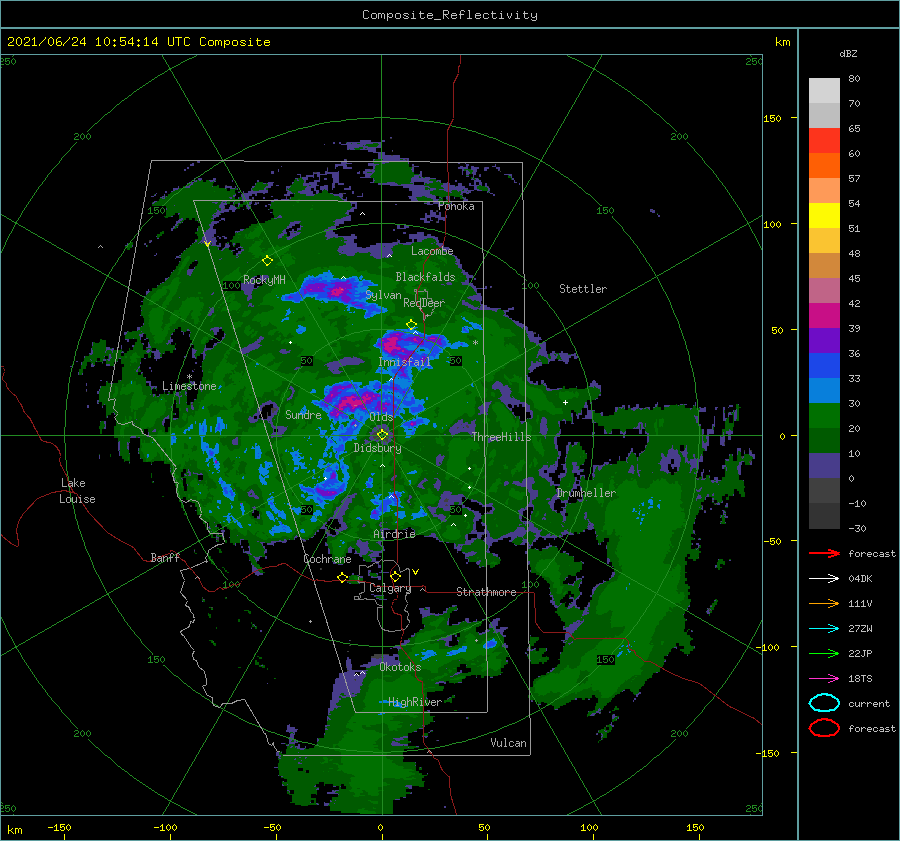The height and width of the screenshot is (841, 900).
Task: Click the cyan 27ZW arrow legend icon
Action: coord(824,629)
